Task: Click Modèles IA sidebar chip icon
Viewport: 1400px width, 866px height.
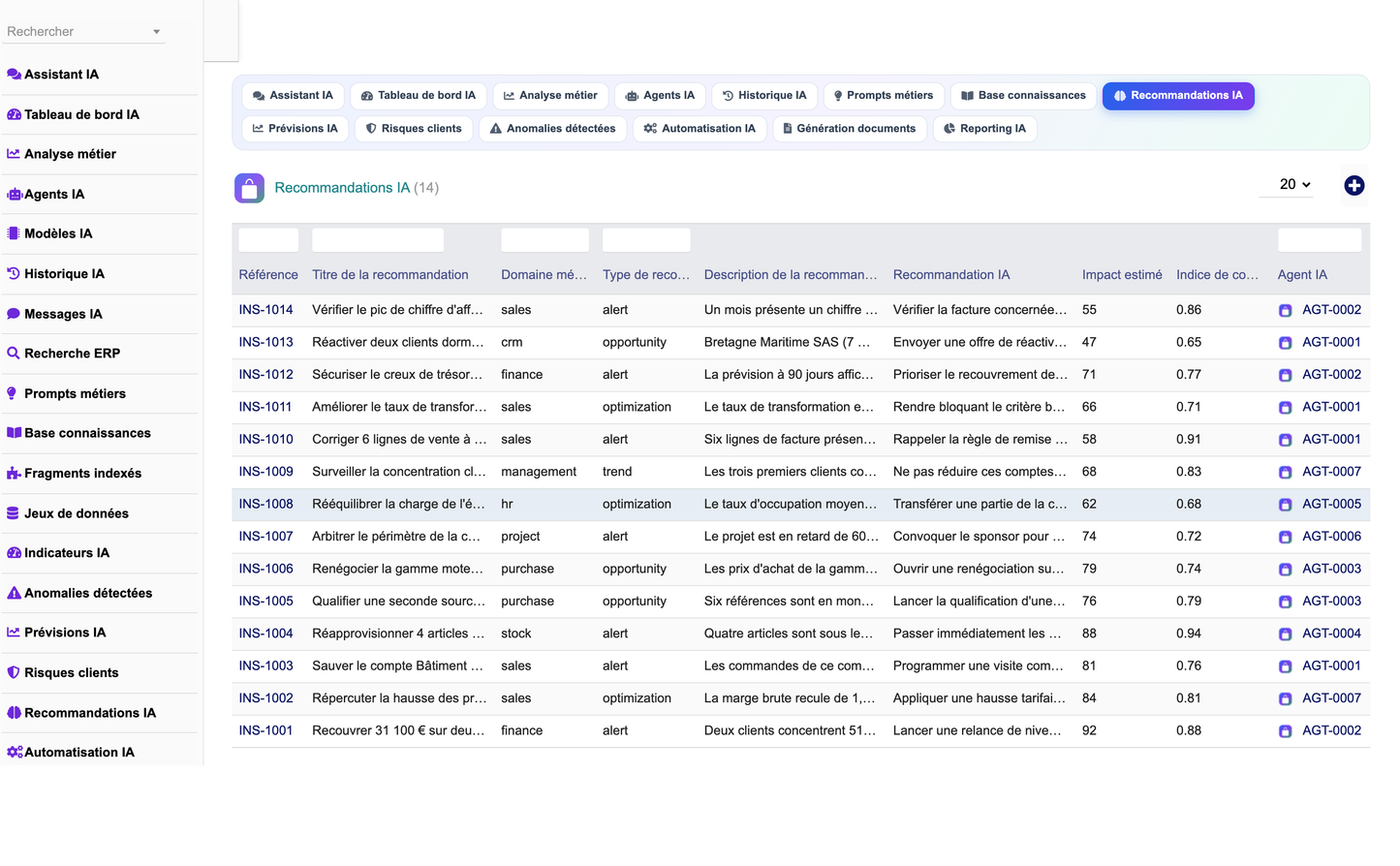Action: point(14,233)
